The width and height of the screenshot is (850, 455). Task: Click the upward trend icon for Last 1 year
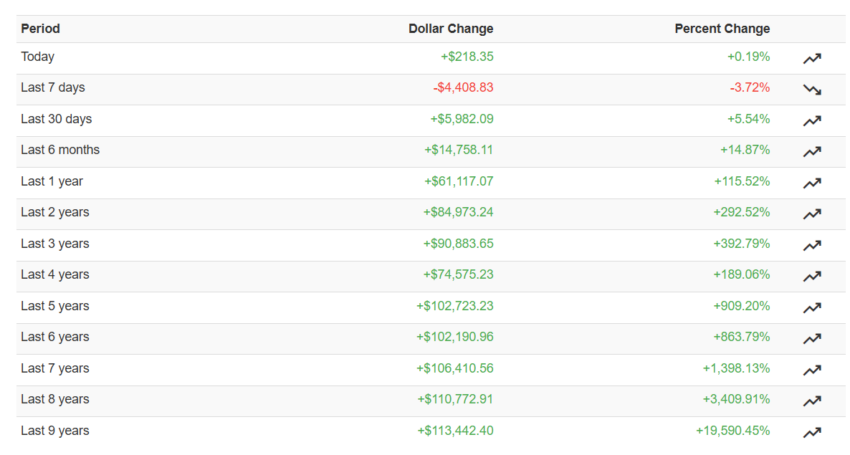click(812, 183)
